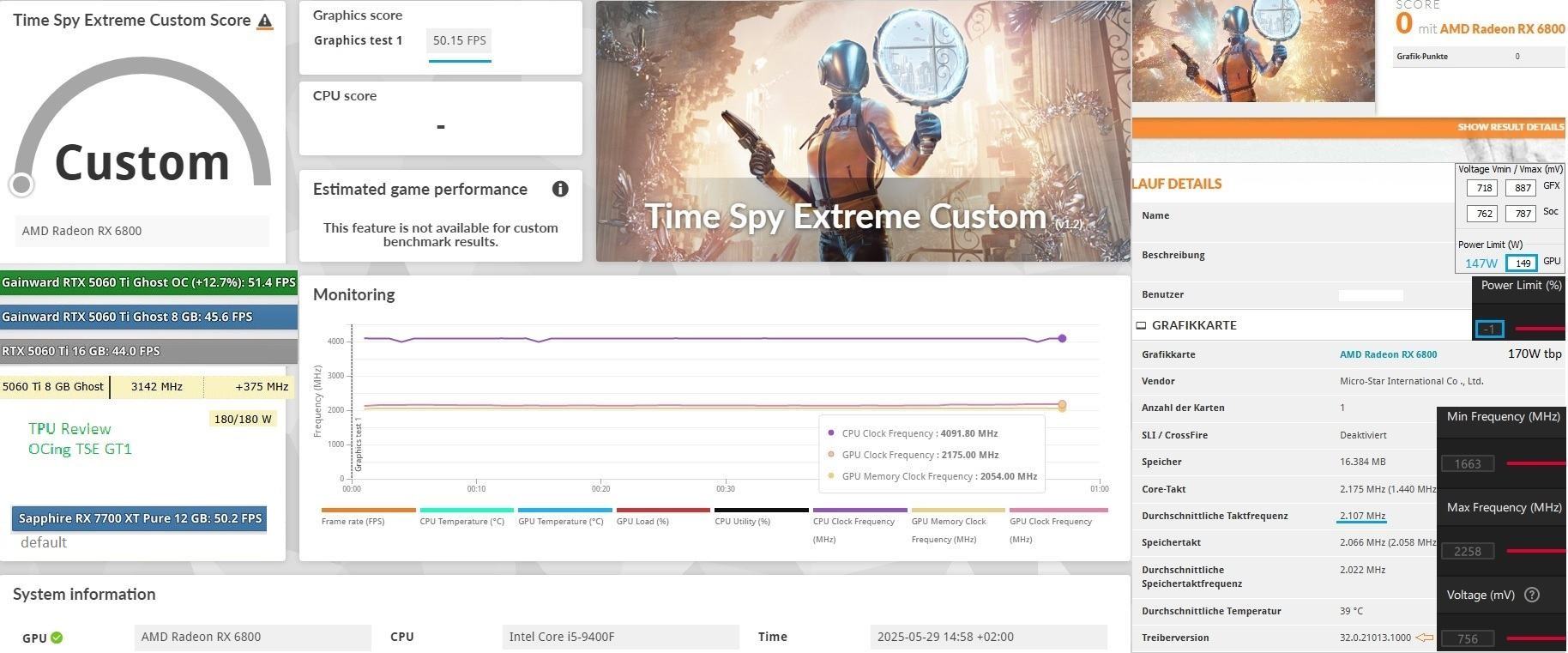The image size is (1568, 653).
Task: Toggle GPU Temperature (°C) series in chart
Action: click(x=564, y=517)
